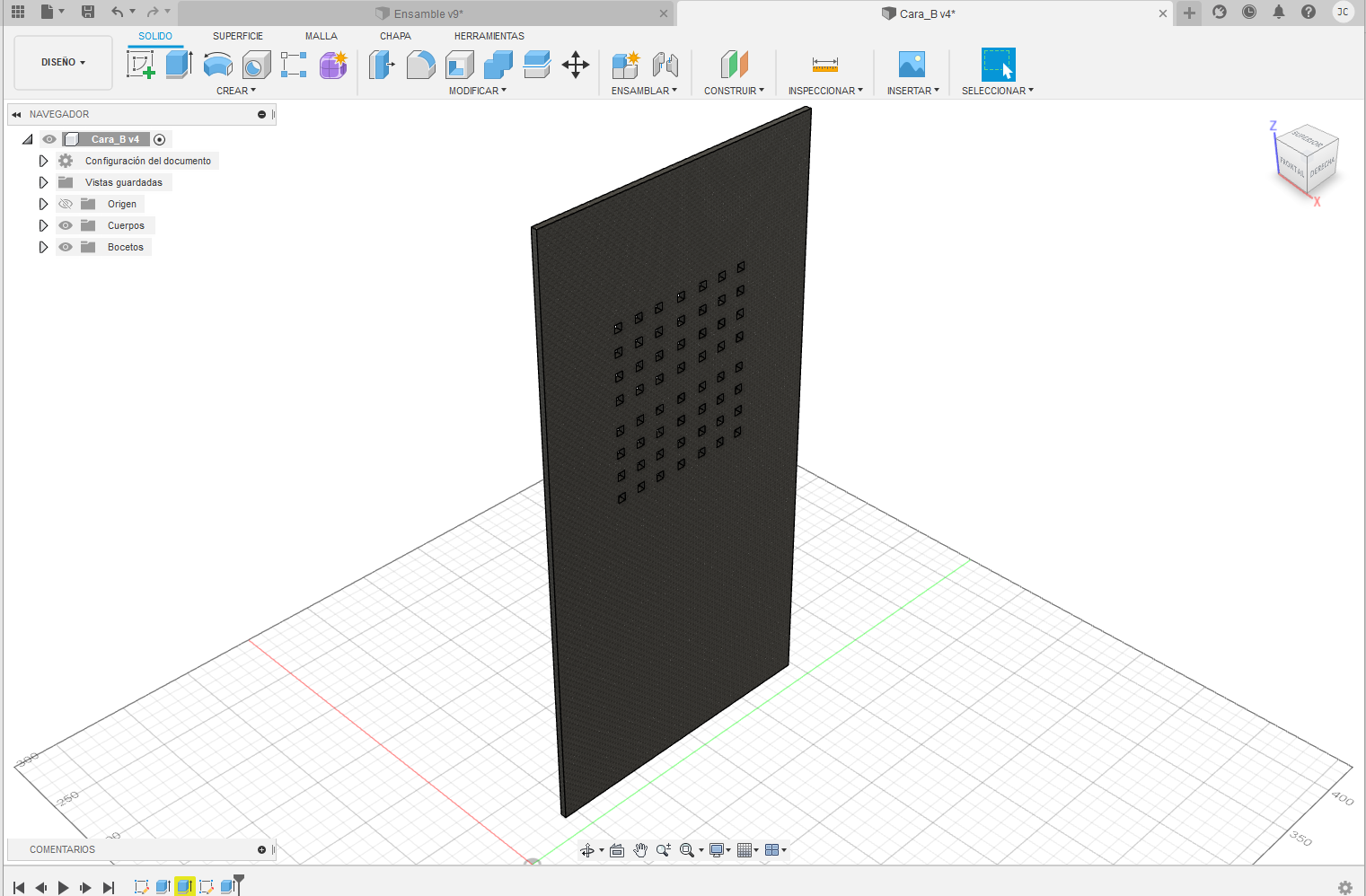Click the New Component icon
Viewport: 1366px width, 896px height.
click(626, 65)
